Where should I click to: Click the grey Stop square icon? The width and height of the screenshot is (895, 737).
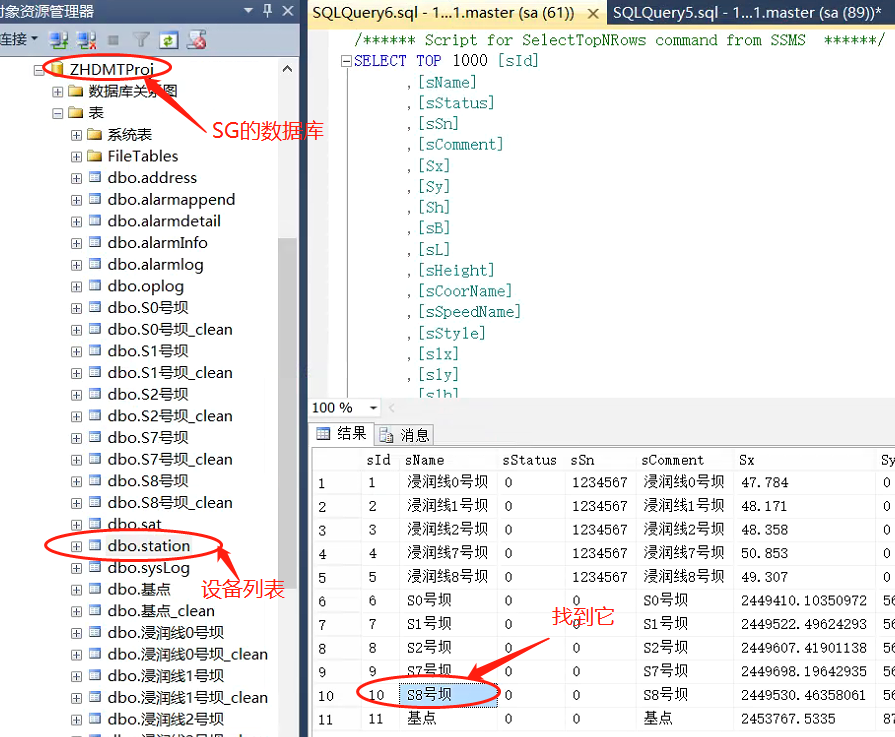click(x=114, y=40)
